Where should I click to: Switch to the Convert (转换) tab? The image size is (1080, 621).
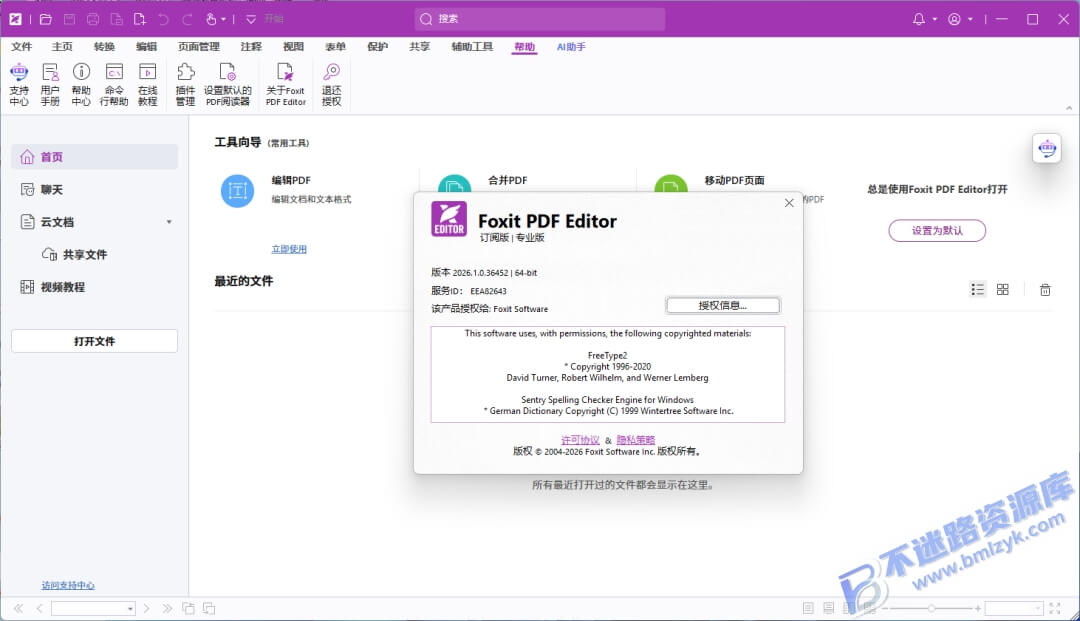(104, 47)
